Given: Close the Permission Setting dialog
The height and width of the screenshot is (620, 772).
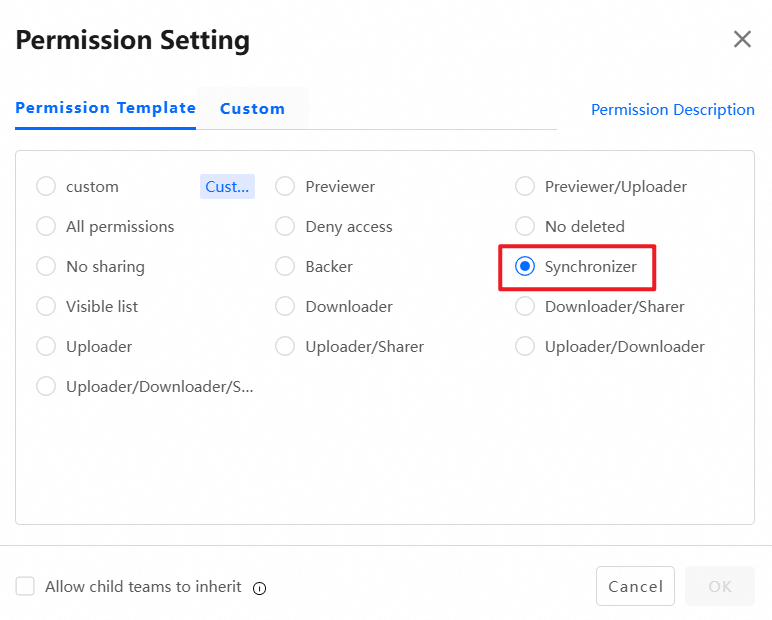Looking at the screenshot, I should (x=742, y=39).
